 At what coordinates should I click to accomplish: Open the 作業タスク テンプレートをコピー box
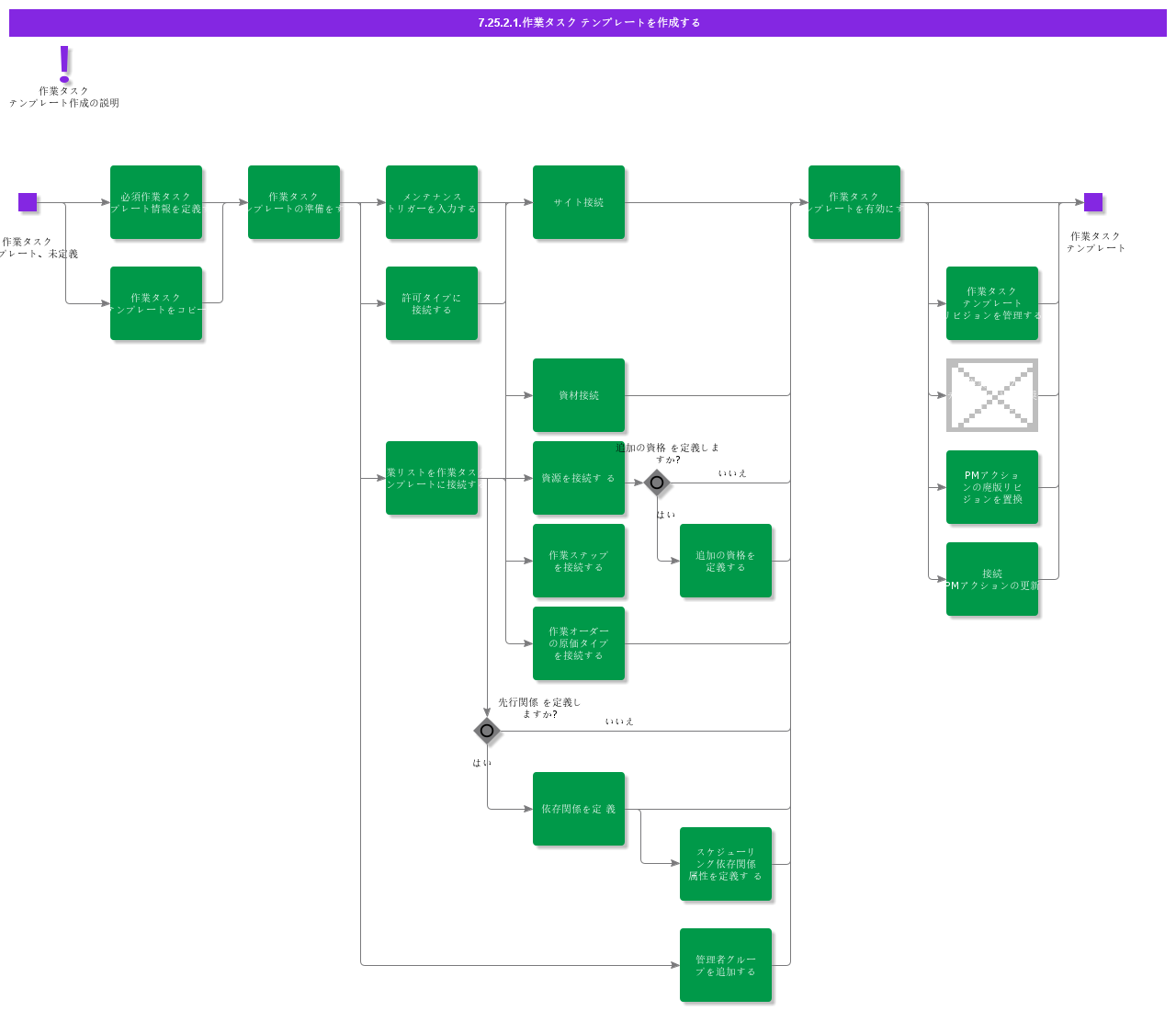[x=156, y=303]
